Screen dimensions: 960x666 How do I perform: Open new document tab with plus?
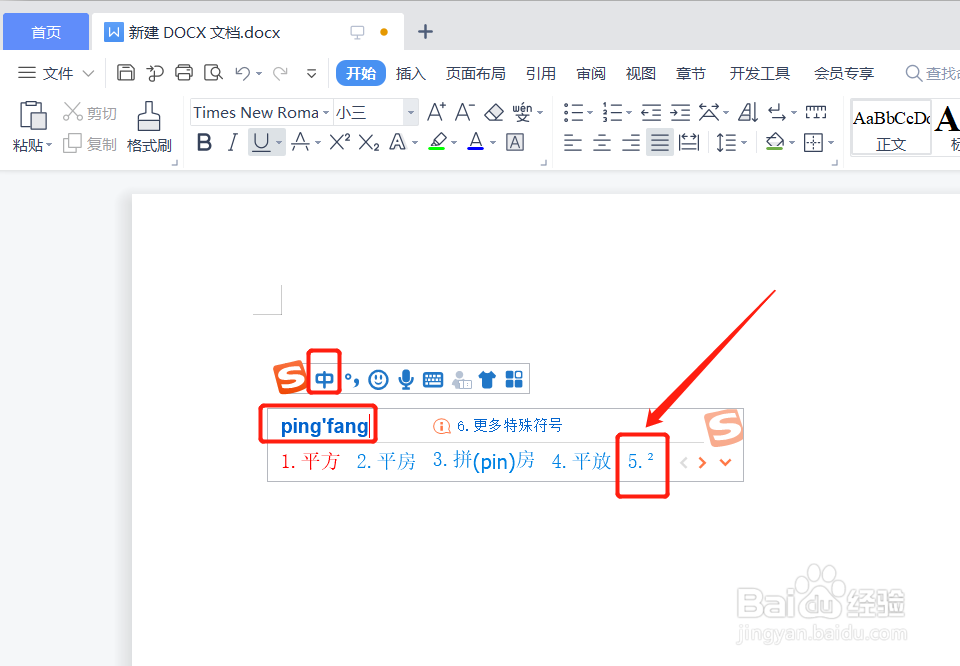(x=425, y=31)
